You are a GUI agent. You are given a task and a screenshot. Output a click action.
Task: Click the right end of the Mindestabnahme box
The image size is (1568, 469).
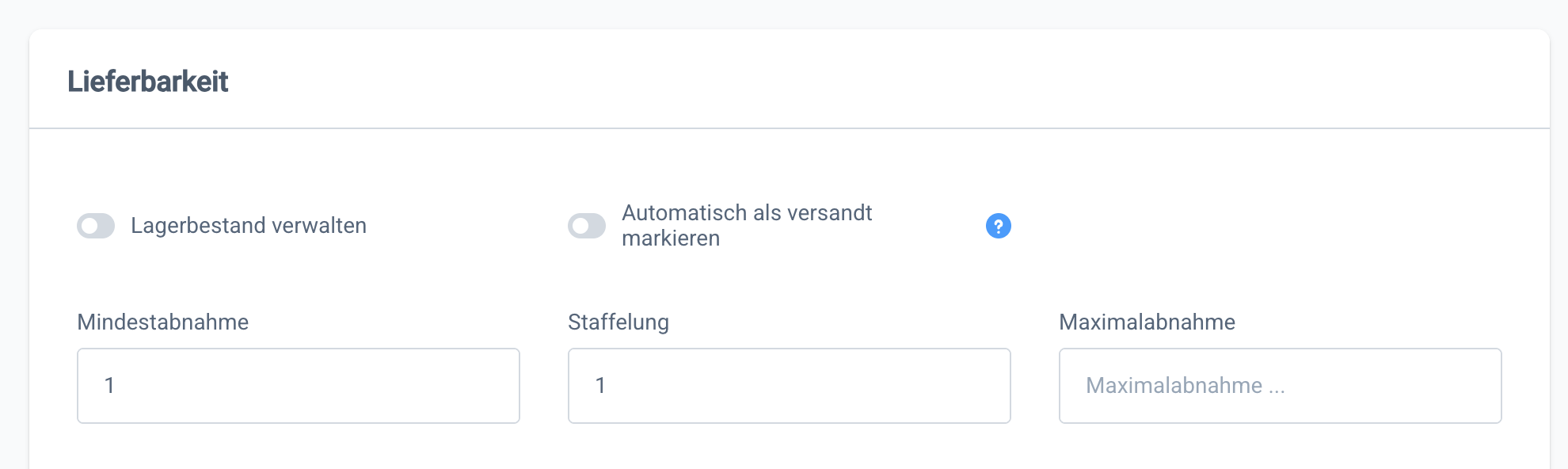tap(499, 386)
